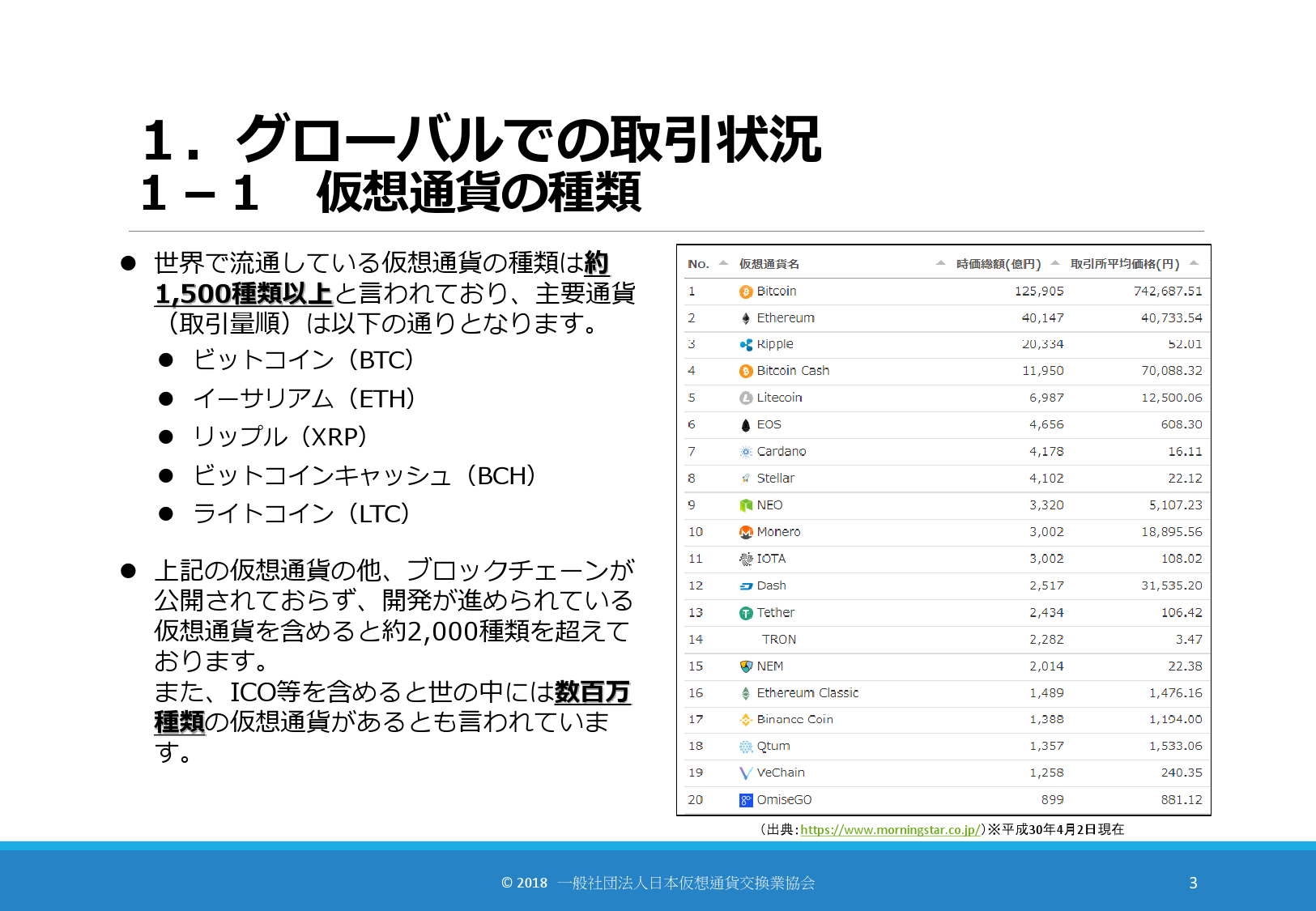
Task: Click the blue OmiseGO square icon
Action: [x=746, y=800]
